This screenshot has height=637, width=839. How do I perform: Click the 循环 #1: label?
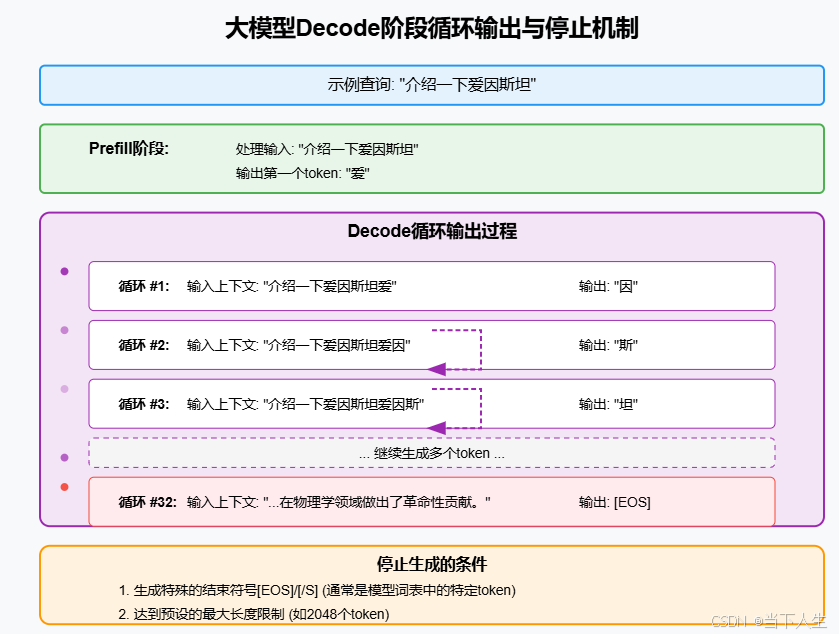click(x=144, y=286)
